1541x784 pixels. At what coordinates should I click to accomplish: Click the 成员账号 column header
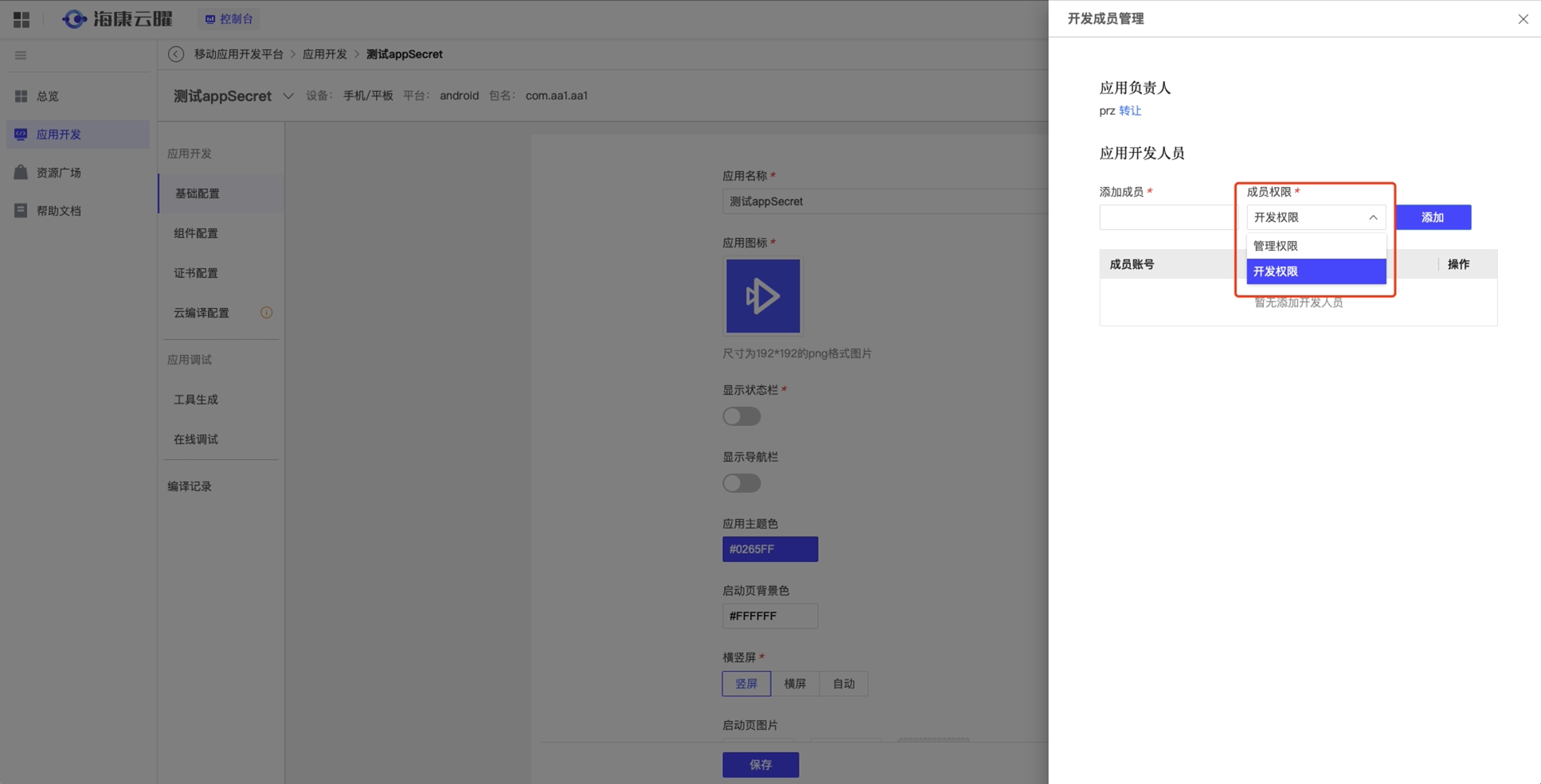coord(1132,264)
